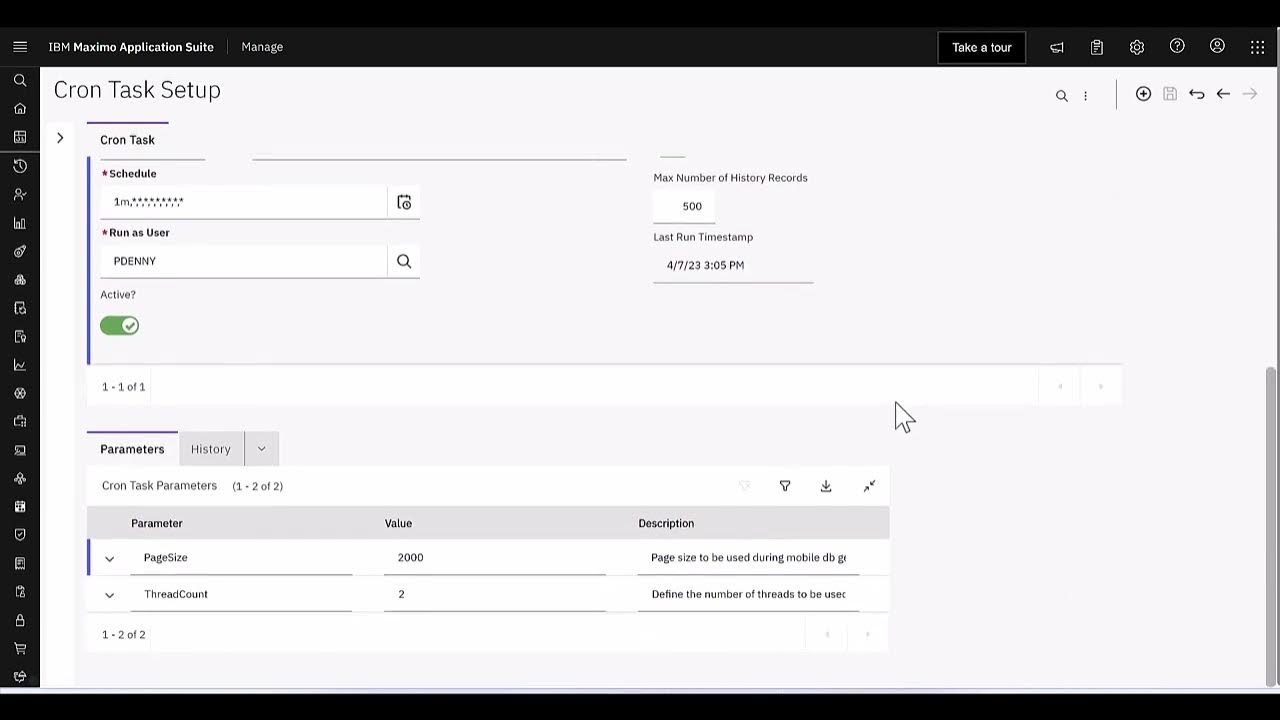Screen dimensions: 1280x720
Task: Click the new record plus icon
Action: [x=1143, y=94]
